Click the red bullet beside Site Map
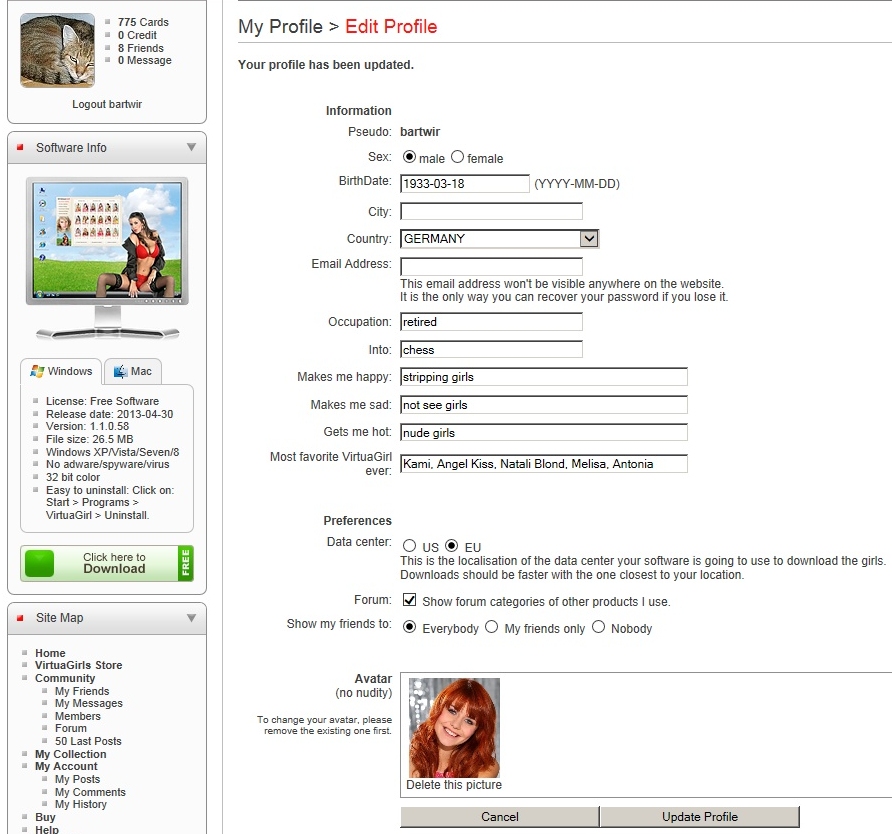Image resolution: width=892 pixels, height=834 pixels. pos(20,618)
